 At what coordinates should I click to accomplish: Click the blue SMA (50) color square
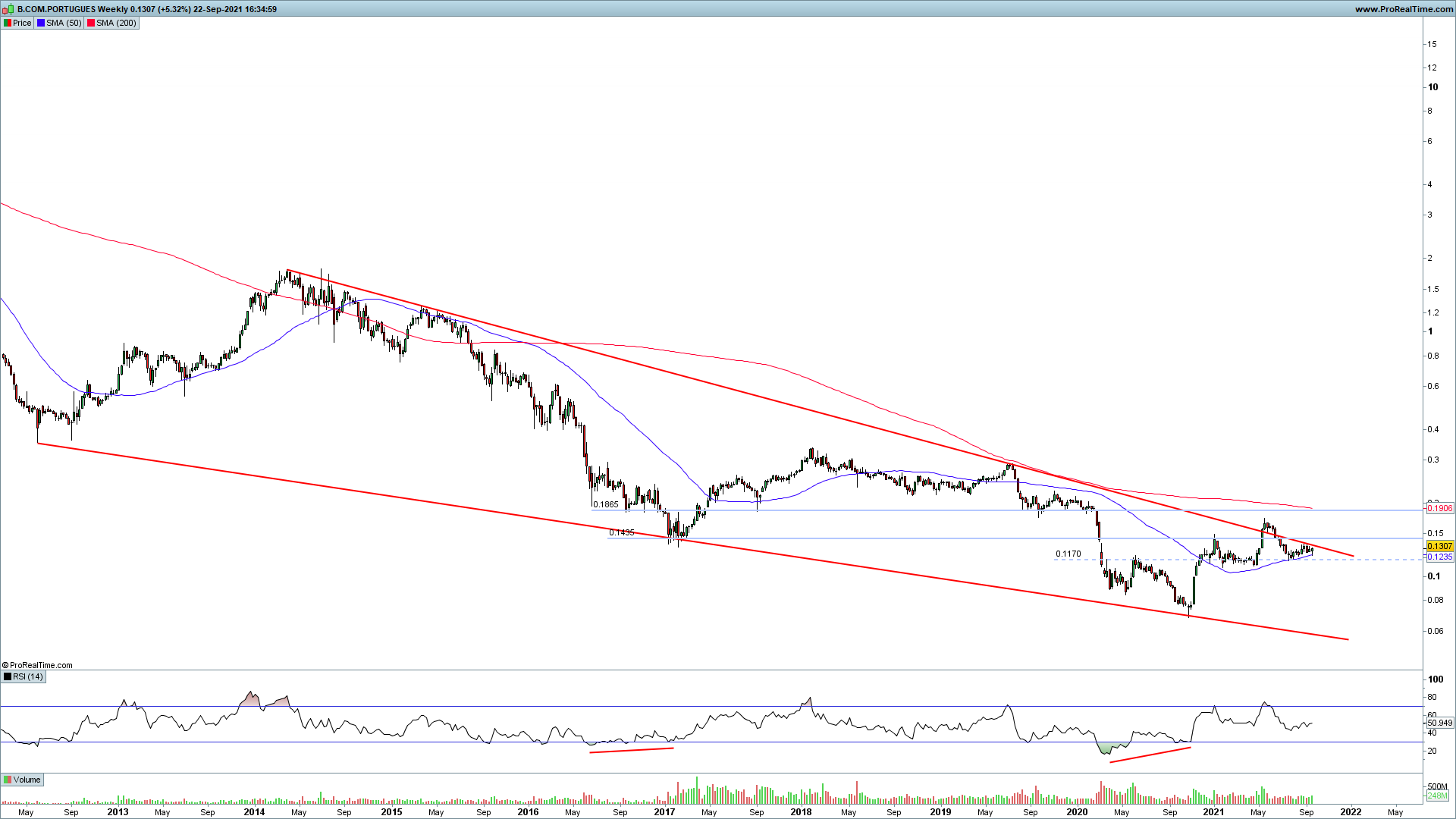point(41,23)
